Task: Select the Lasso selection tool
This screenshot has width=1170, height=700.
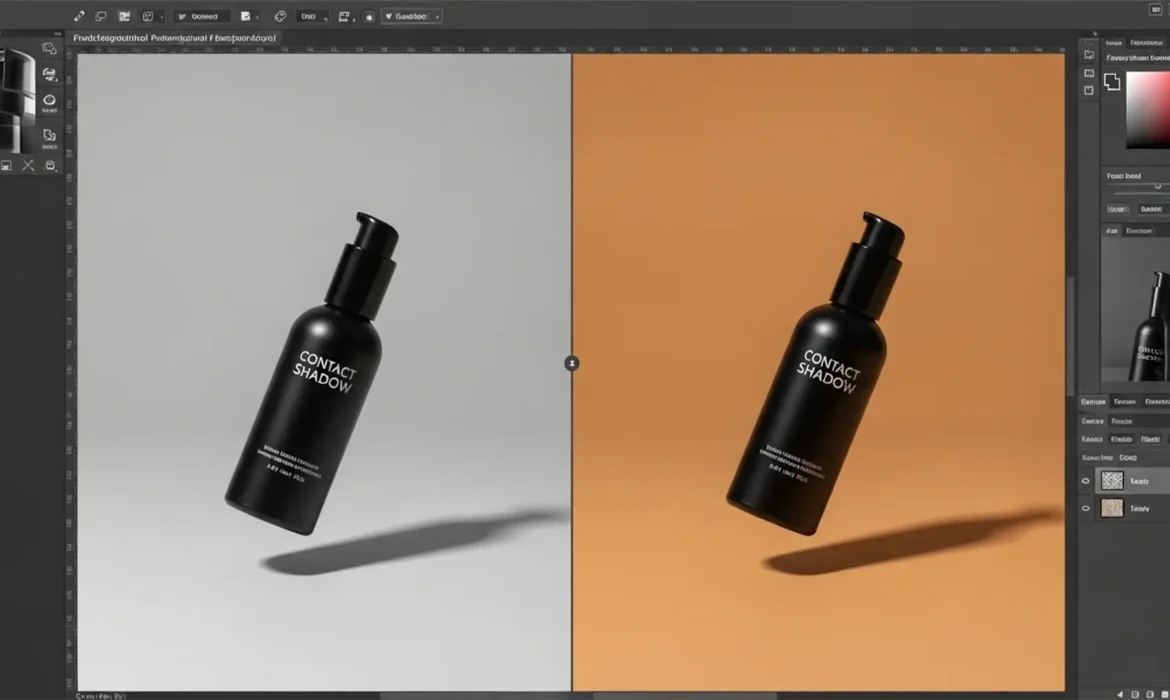Action: pos(101,16)
